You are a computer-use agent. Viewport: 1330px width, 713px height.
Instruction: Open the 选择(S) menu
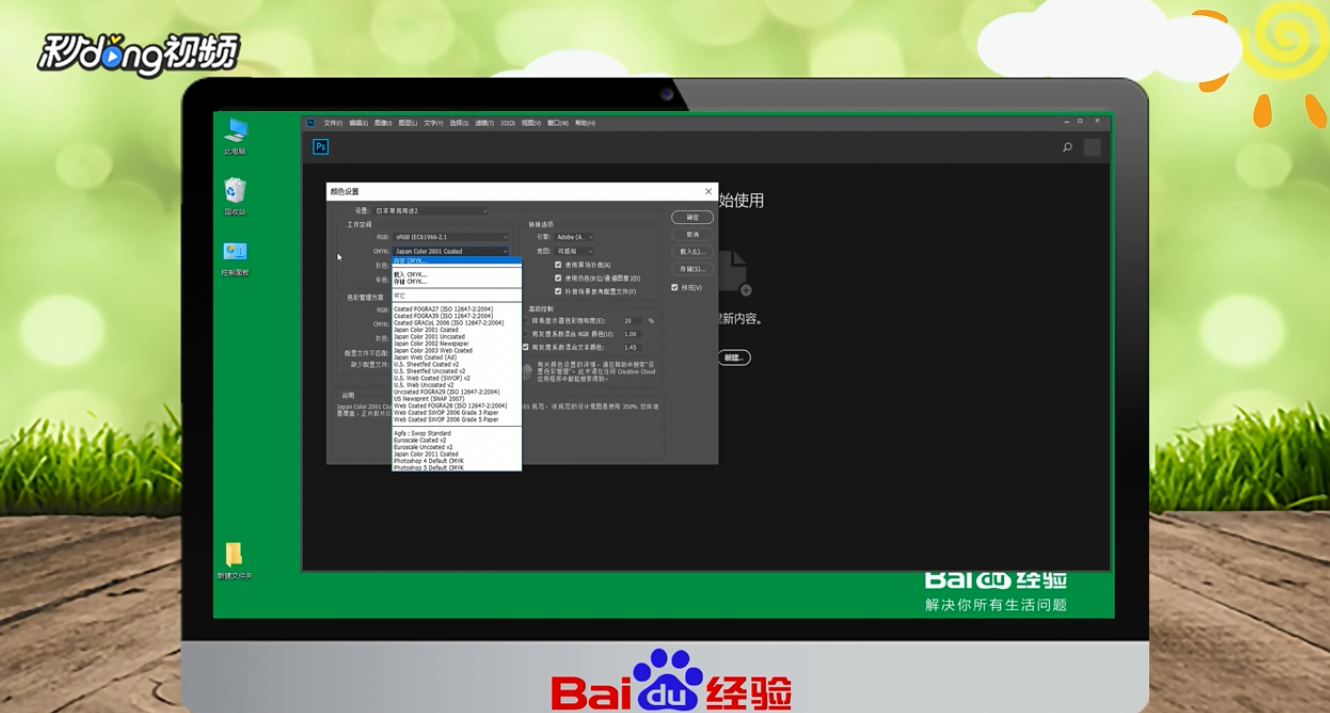pyautogui.click(x=458, y=123)
